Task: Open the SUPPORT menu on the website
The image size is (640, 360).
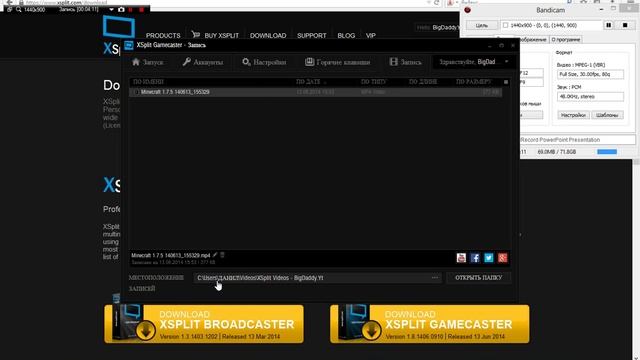Action: click(x=311, y=36)
